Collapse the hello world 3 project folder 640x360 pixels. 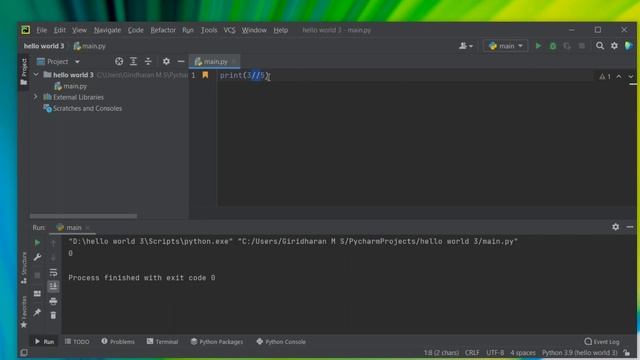coord(36,75)
